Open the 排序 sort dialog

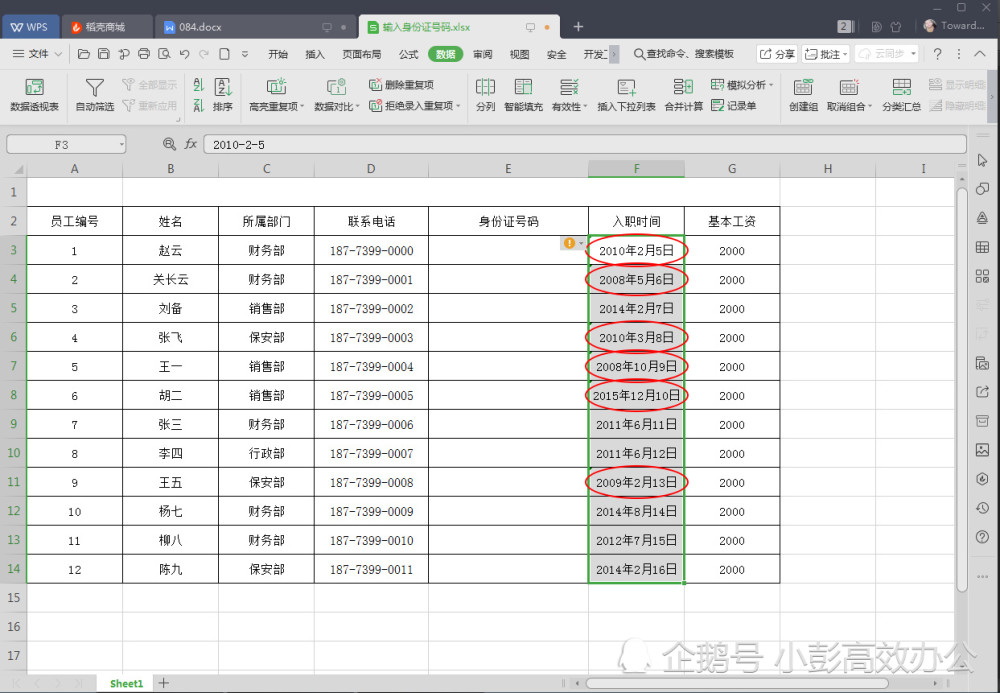coord(223,94)
